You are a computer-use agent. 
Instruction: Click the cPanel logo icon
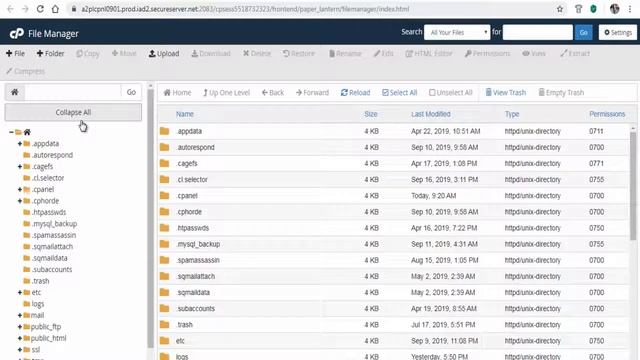17,33
